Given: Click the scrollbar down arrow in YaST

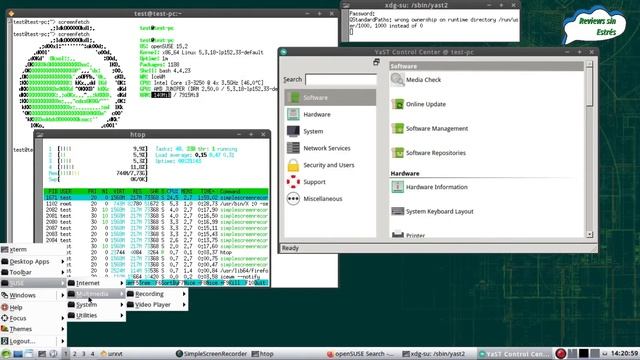Looking at the screenshot, I should click(x=589, y=234).
